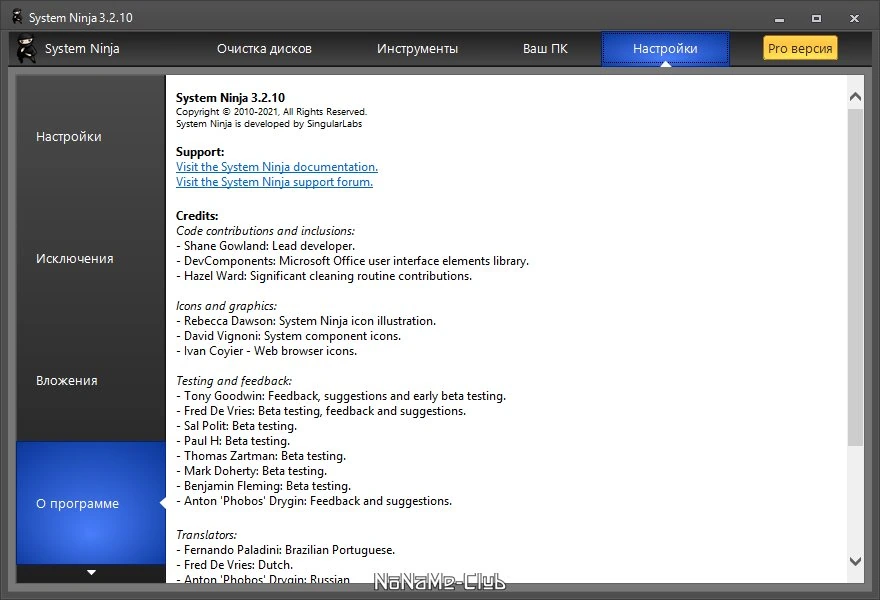This screenshot has height=600, width=880.
Task: Visit the System Ninja documentation link
Action: tap(277, 167)
